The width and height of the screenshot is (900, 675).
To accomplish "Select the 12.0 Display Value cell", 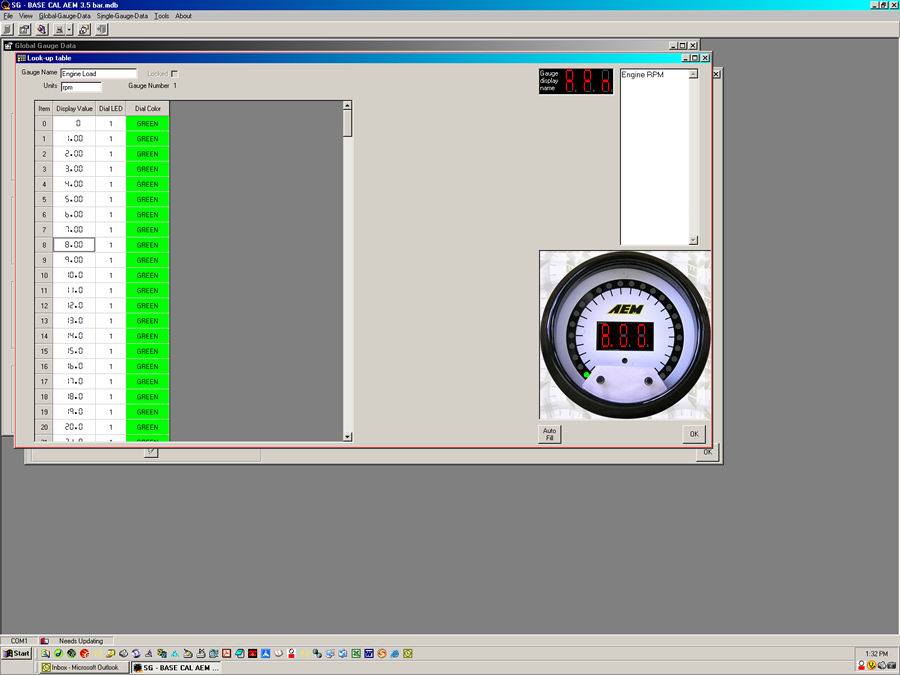I will (x=74, y=305).
